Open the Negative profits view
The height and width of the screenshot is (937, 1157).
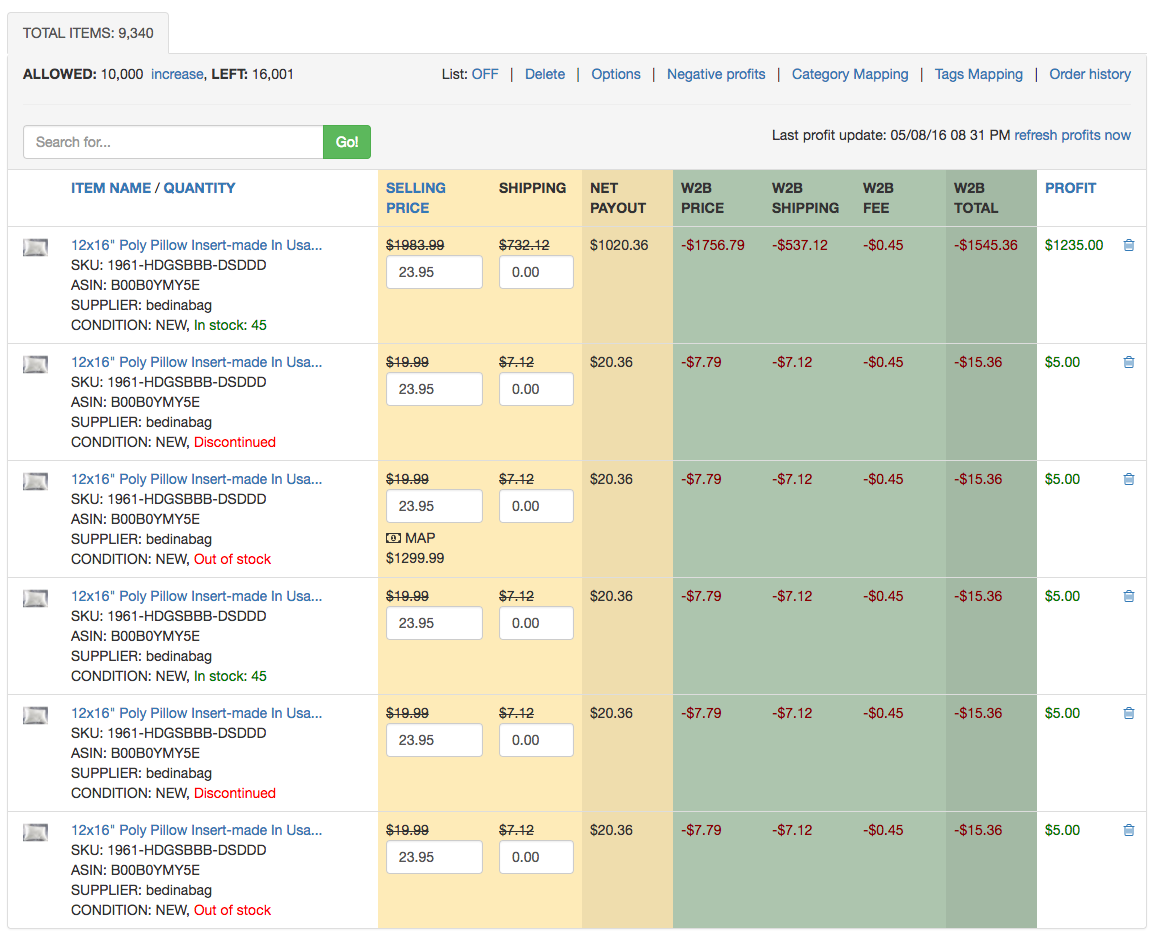click(x=716, y=74)
